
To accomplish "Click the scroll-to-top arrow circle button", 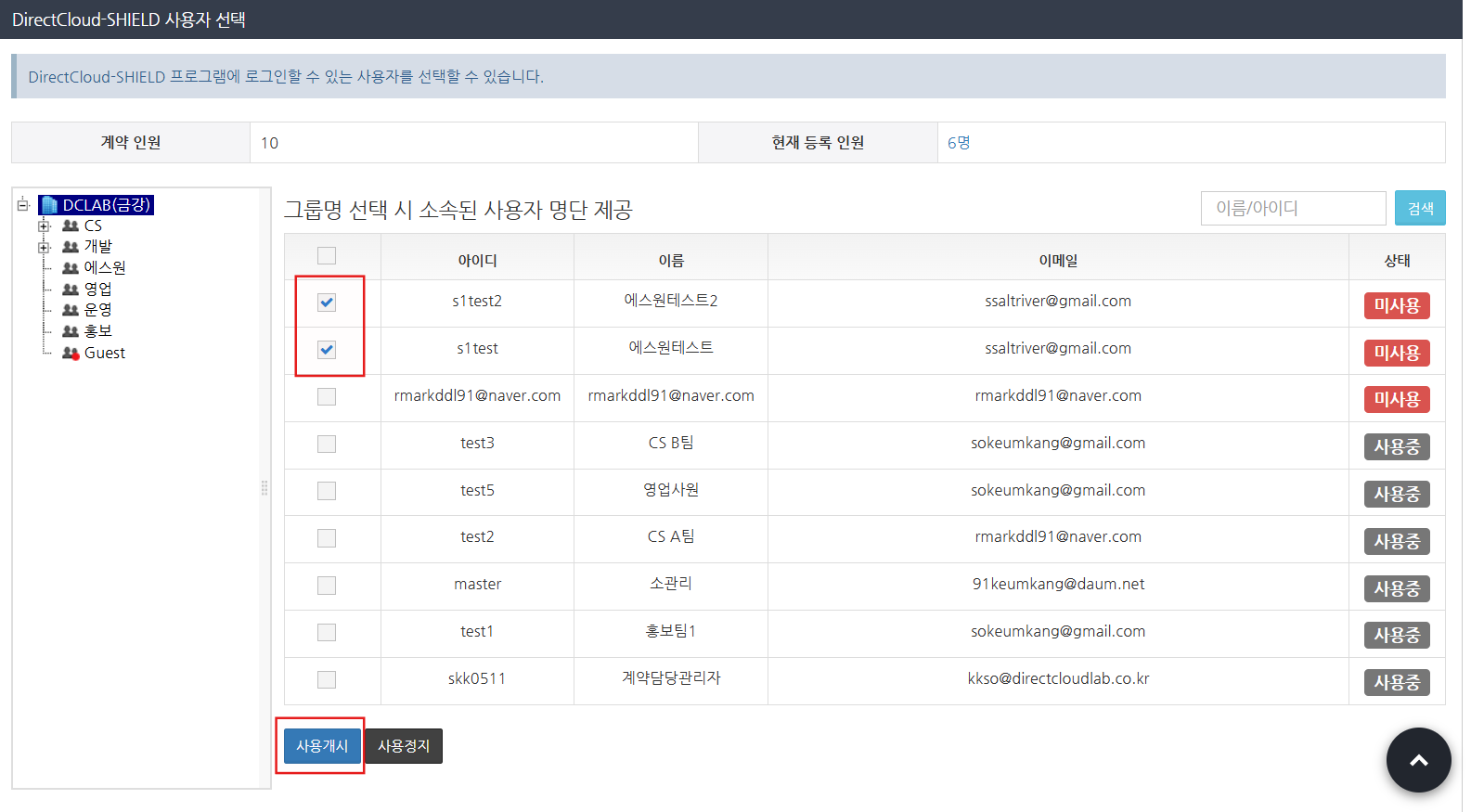I will point(1418,760).
